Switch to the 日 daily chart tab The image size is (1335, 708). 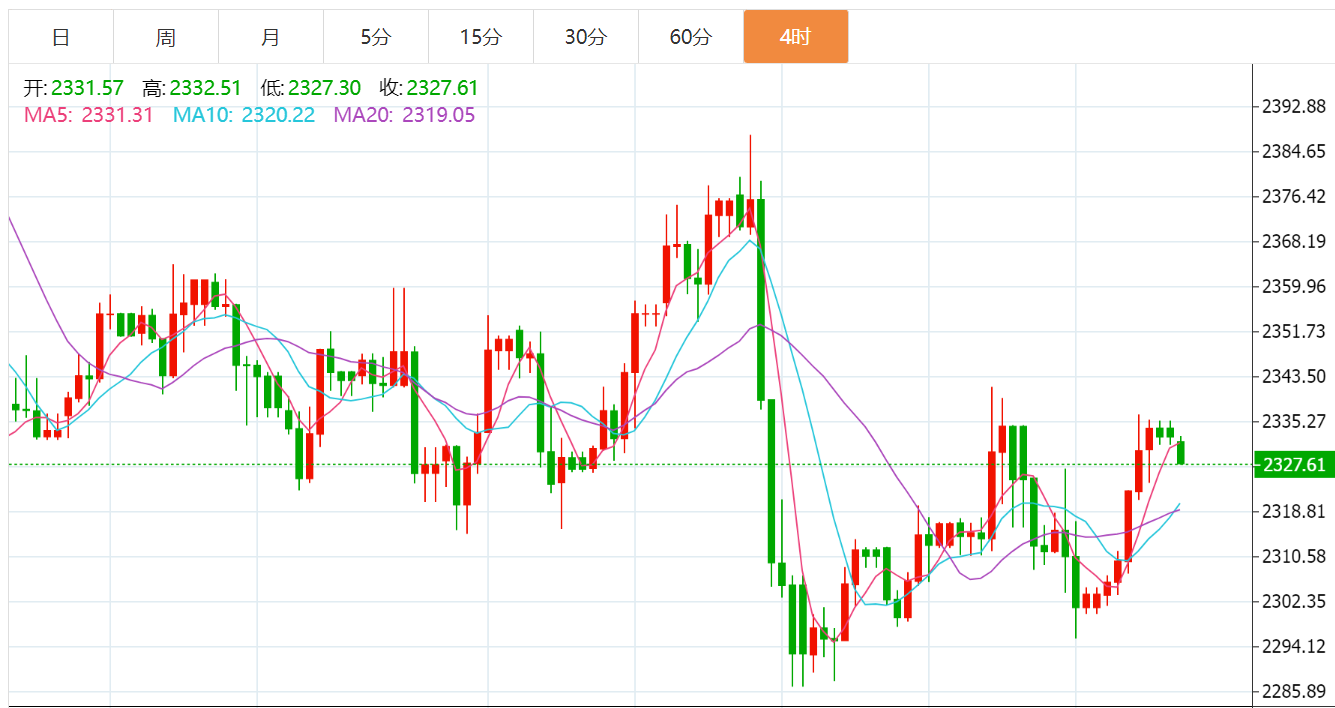coord(61,37)
